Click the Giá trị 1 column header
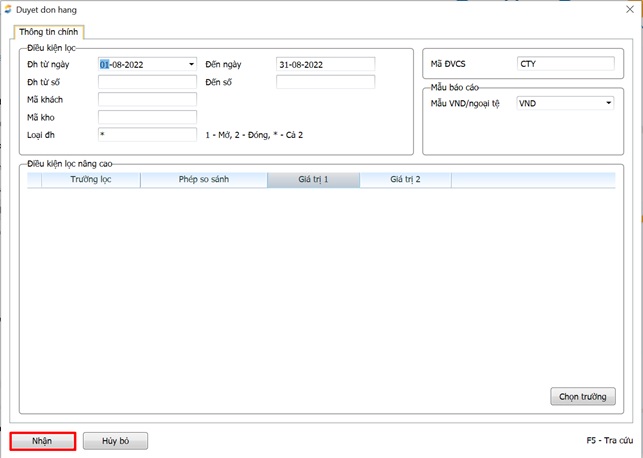The width and height of the screenshot is (643, 458). [x=313, y=180]
